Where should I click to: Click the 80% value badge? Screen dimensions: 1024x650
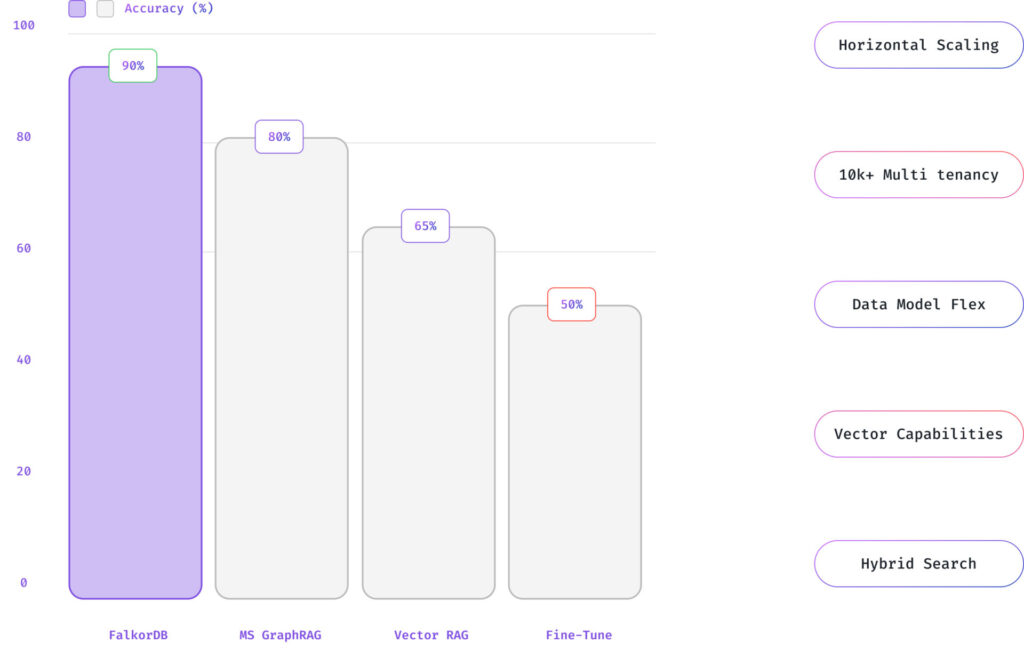pyautogui.click(x=279, y=137)
